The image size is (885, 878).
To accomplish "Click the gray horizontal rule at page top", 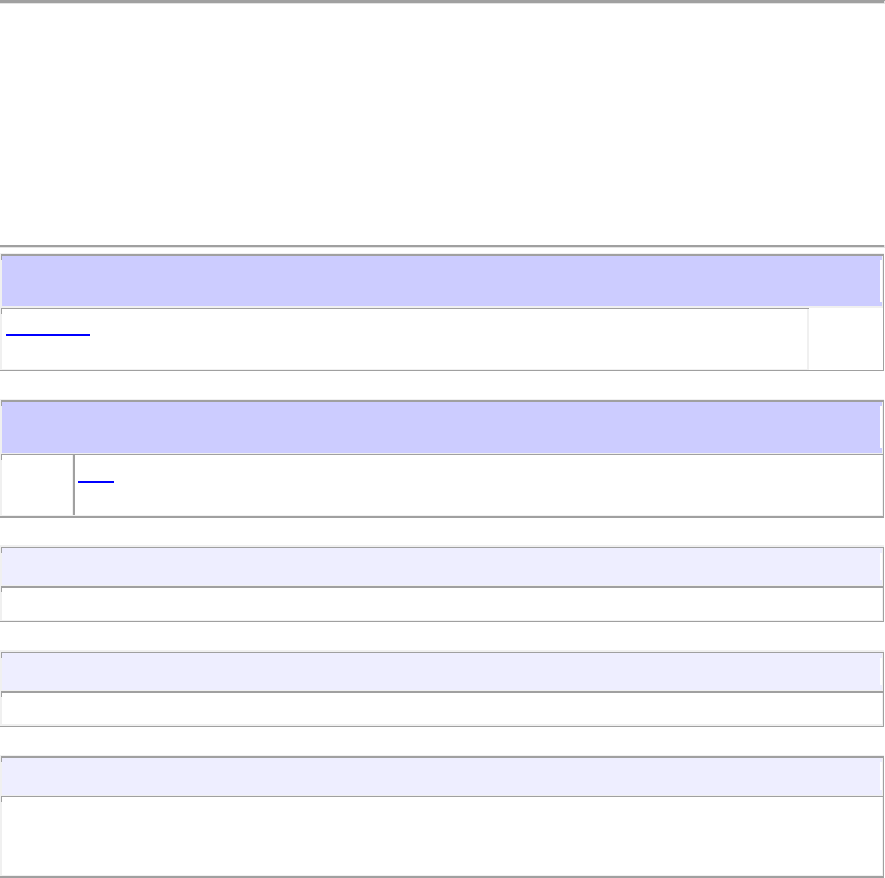I will [x=441, y=2].
